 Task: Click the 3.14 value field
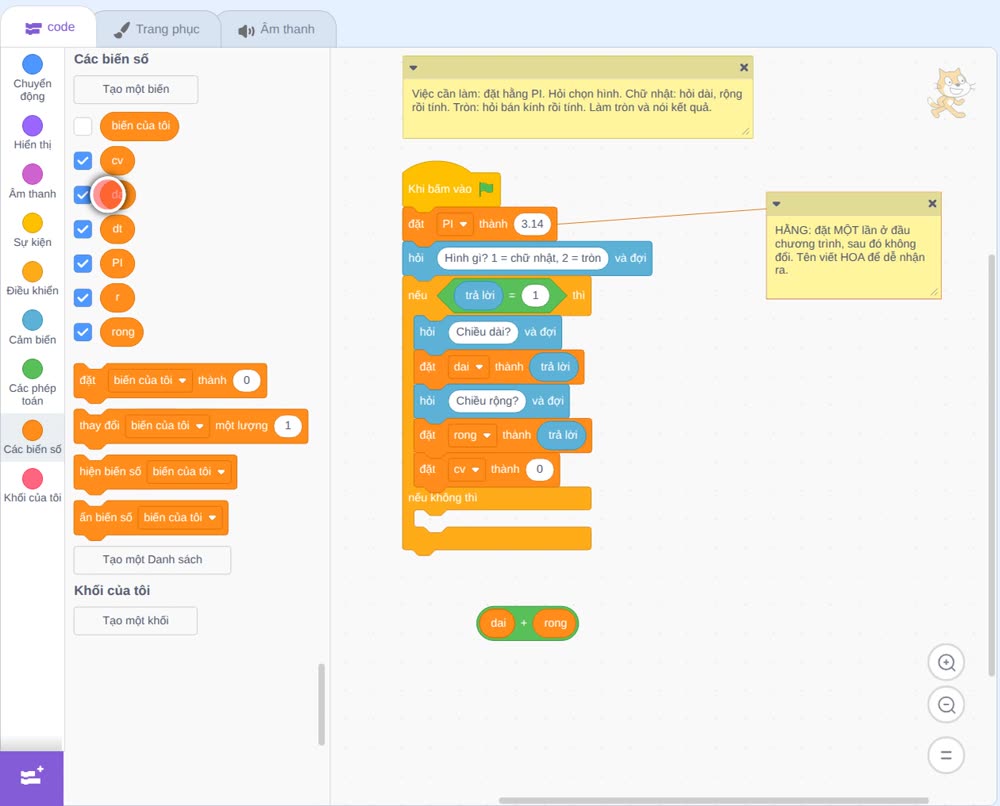click(532, 224)
